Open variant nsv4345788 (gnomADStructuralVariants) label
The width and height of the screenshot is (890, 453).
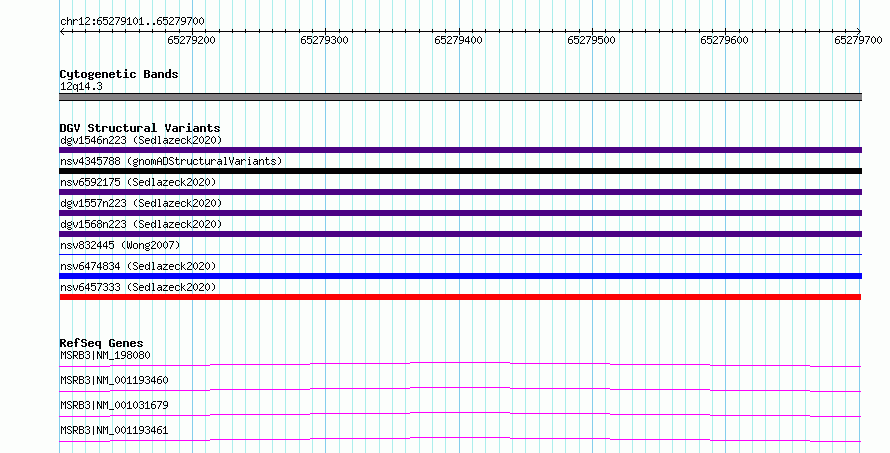coord(171,161)
